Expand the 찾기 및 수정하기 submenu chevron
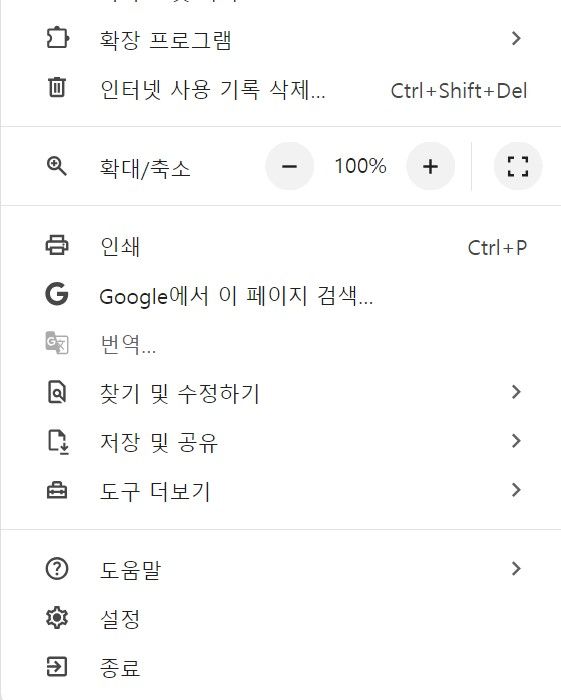The image size is (561, 700). (x=516, y=392)
